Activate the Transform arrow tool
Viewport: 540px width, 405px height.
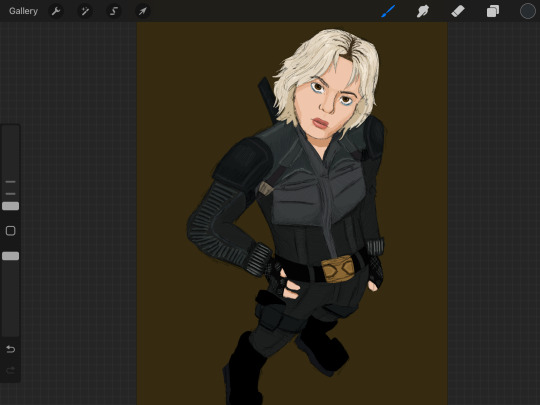(x=143, y=11)
